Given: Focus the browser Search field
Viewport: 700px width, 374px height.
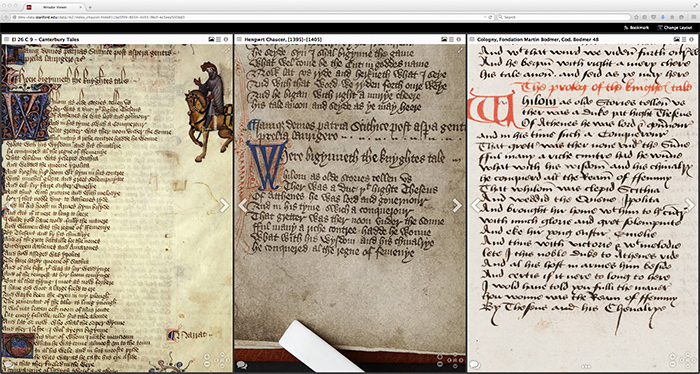Looking at the screenshot, I should [562, 17].
